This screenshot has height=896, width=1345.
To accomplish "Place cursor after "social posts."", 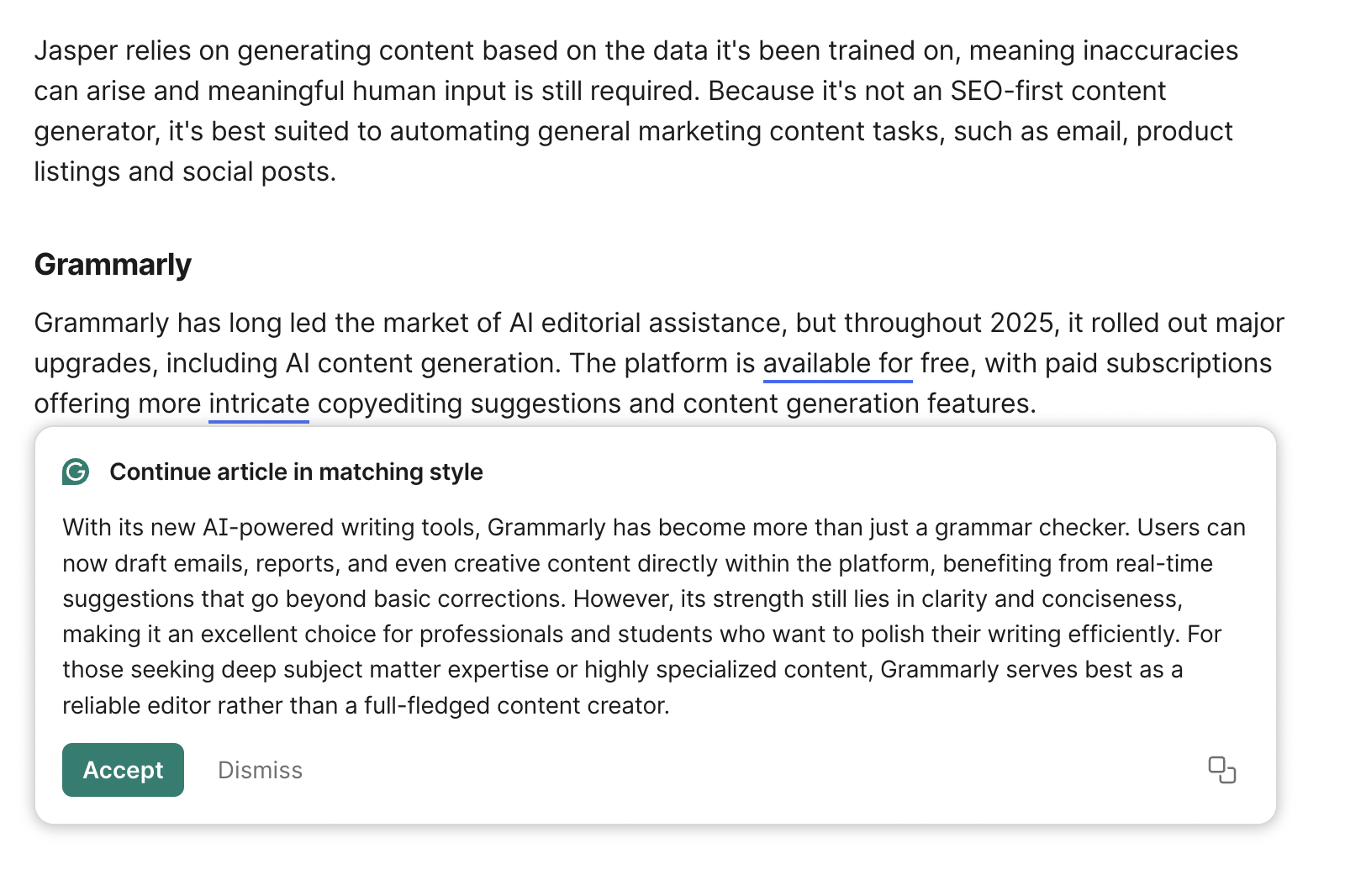I will pyautogui.click(x=337, y=171).
